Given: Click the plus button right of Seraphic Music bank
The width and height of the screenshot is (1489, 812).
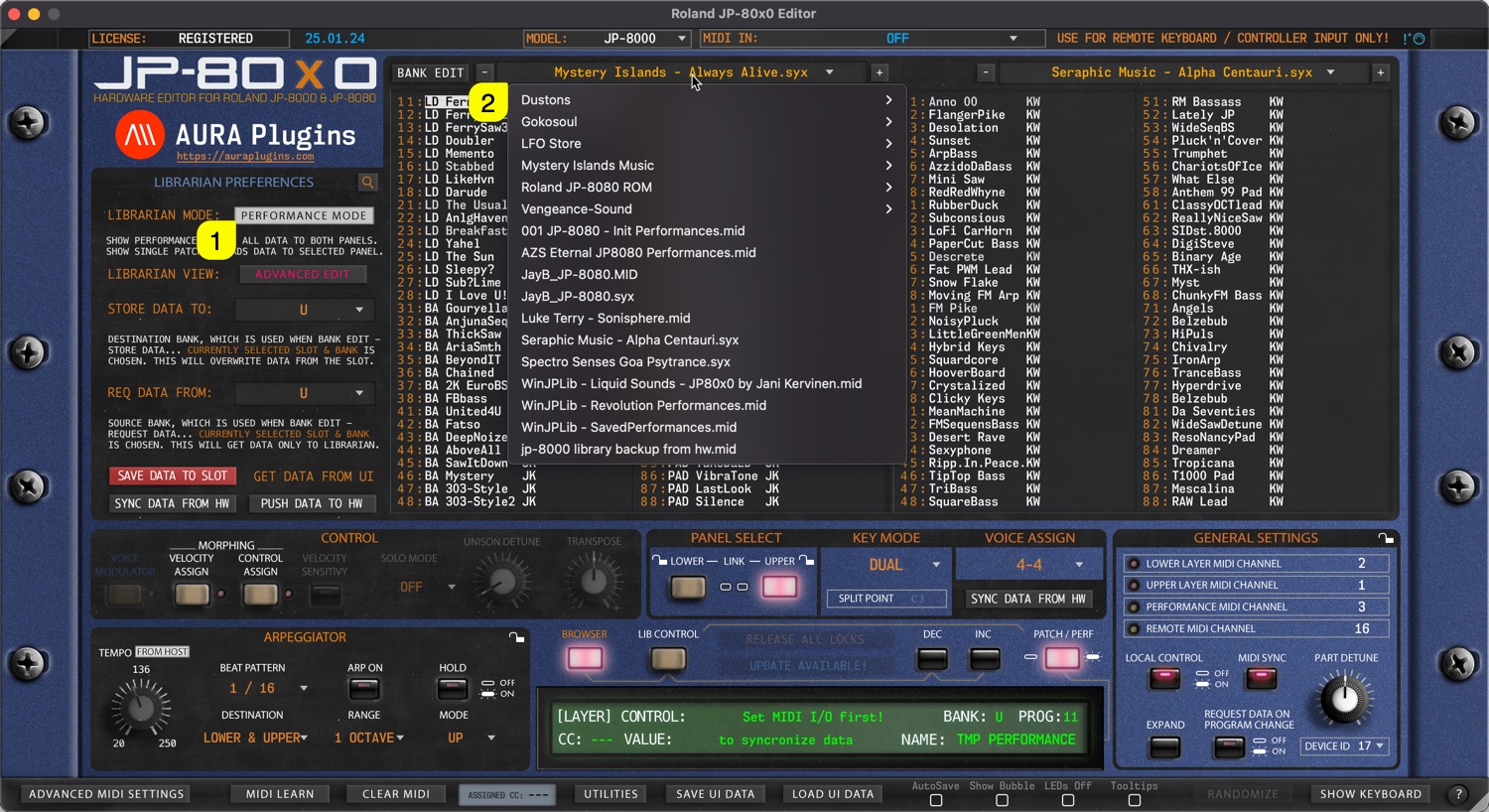Looking at the screenshot, I should [1380, 72].
